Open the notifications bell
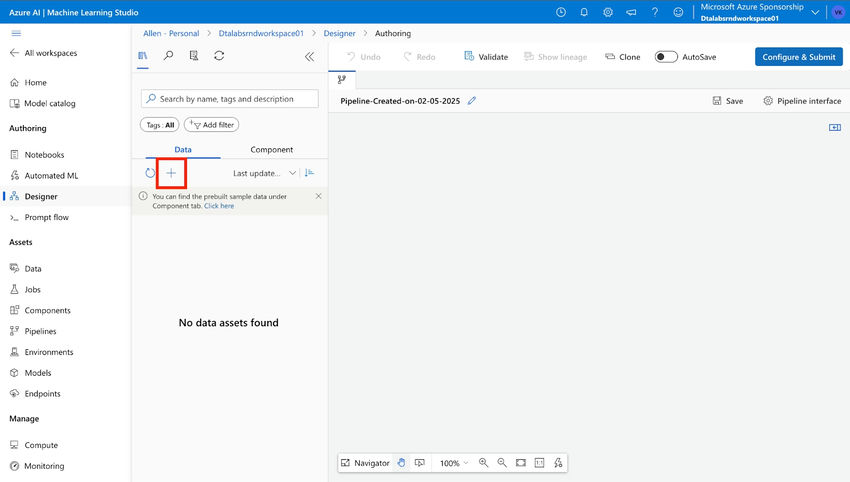Image resolution: width=850 pixels, height=482 pixels. pyautogui.click(x=584, y=12)
